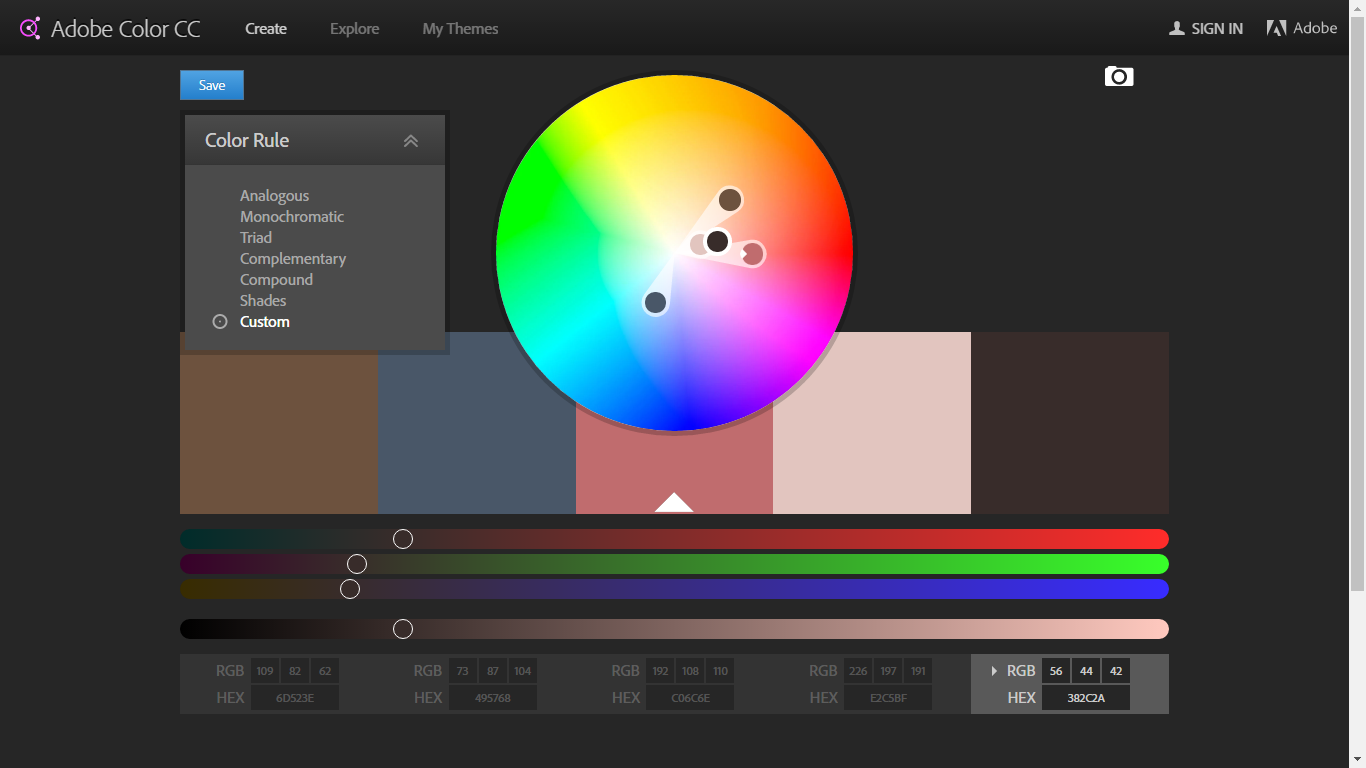Click the green channel slider handle
The image size is (1366, 768).
click(357, 564)
